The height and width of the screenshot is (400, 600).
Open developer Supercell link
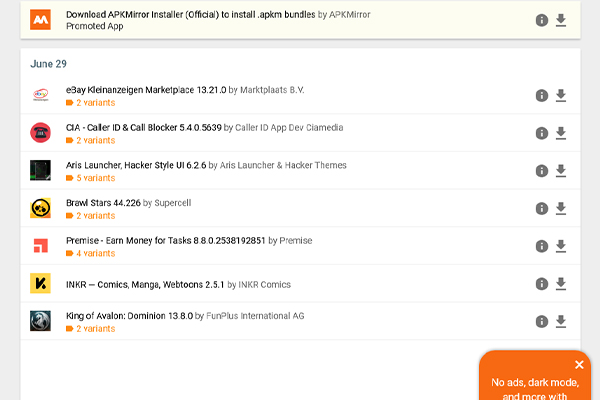(x=173, y=203)
